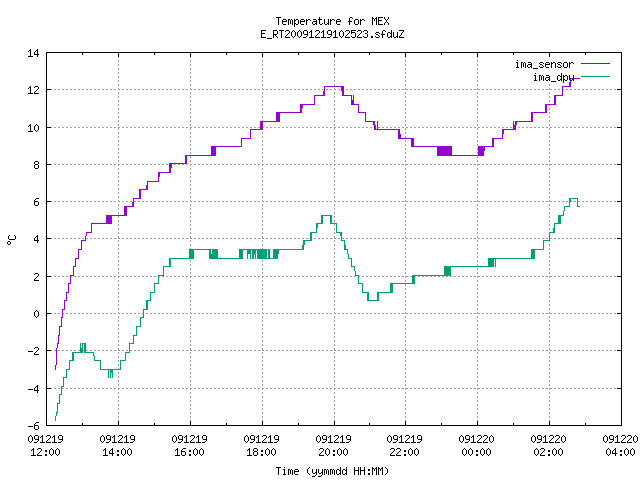Click the y-axis tick label 2

(x=36, y=277)
